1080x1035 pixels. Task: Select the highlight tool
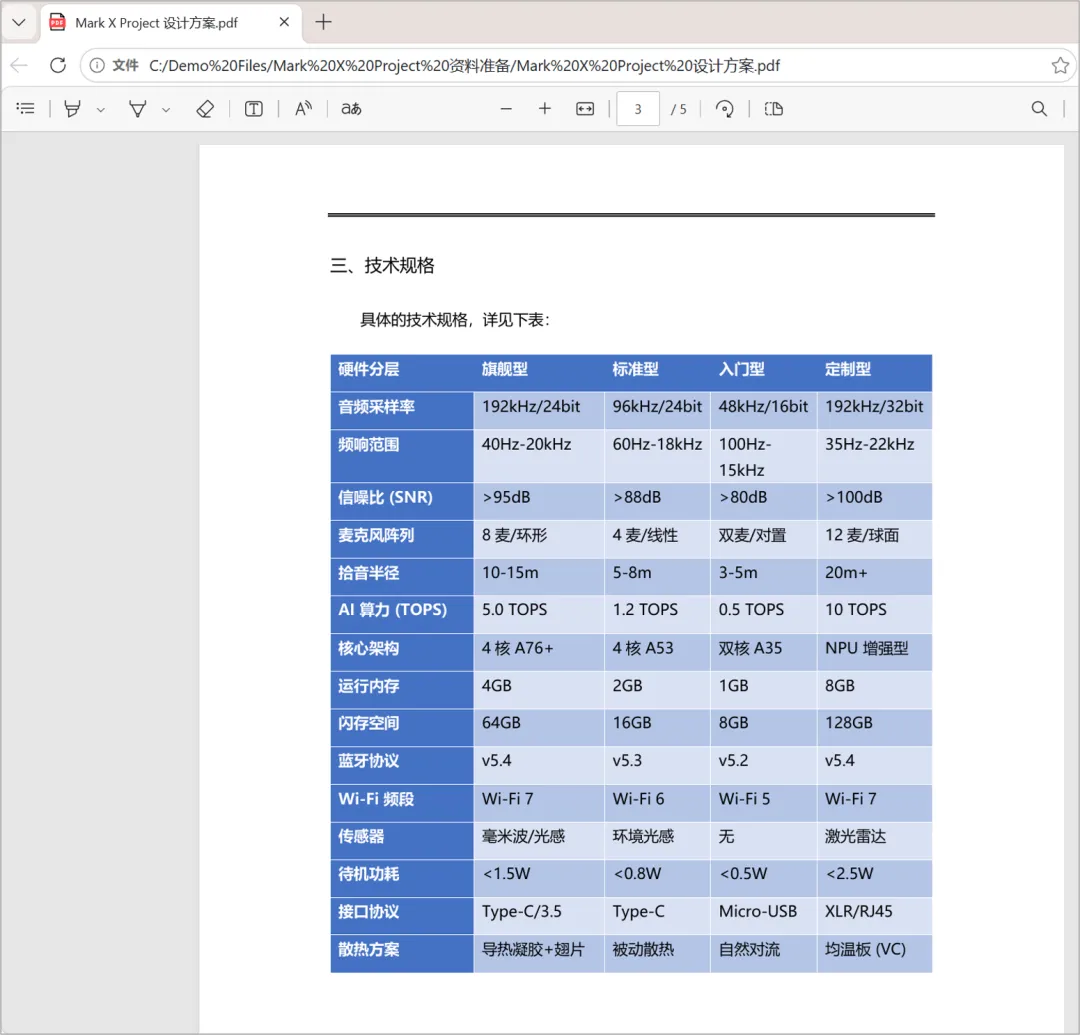point(72,109)
